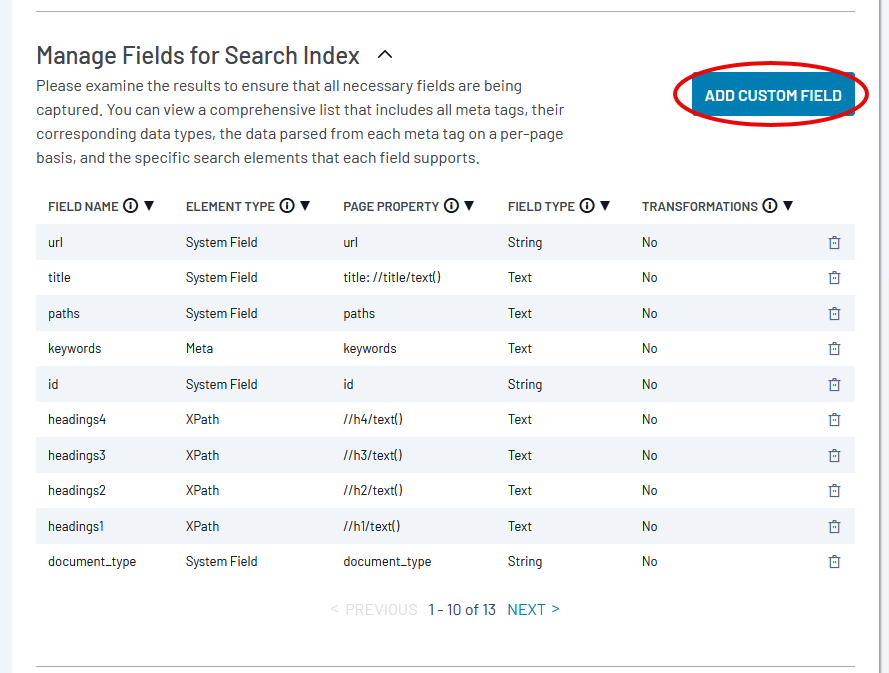Open the Field Type info icon

587,206
